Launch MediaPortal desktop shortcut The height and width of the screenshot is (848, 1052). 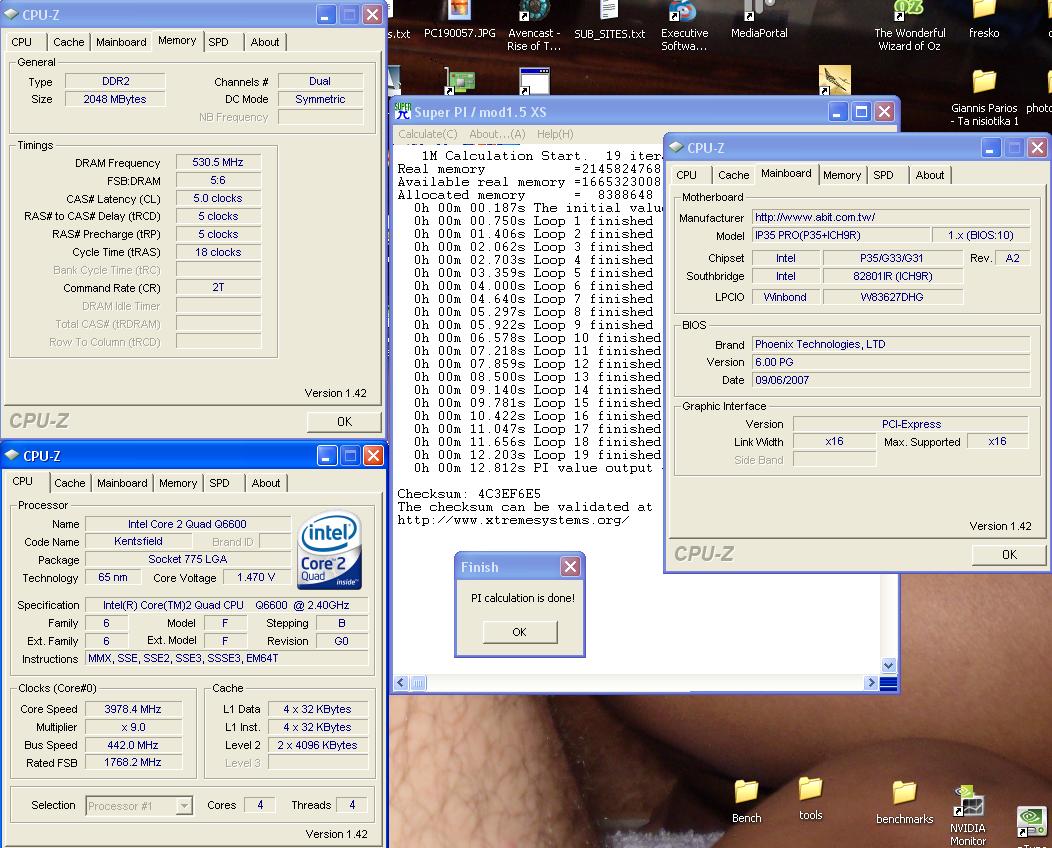tap(759, 20)
